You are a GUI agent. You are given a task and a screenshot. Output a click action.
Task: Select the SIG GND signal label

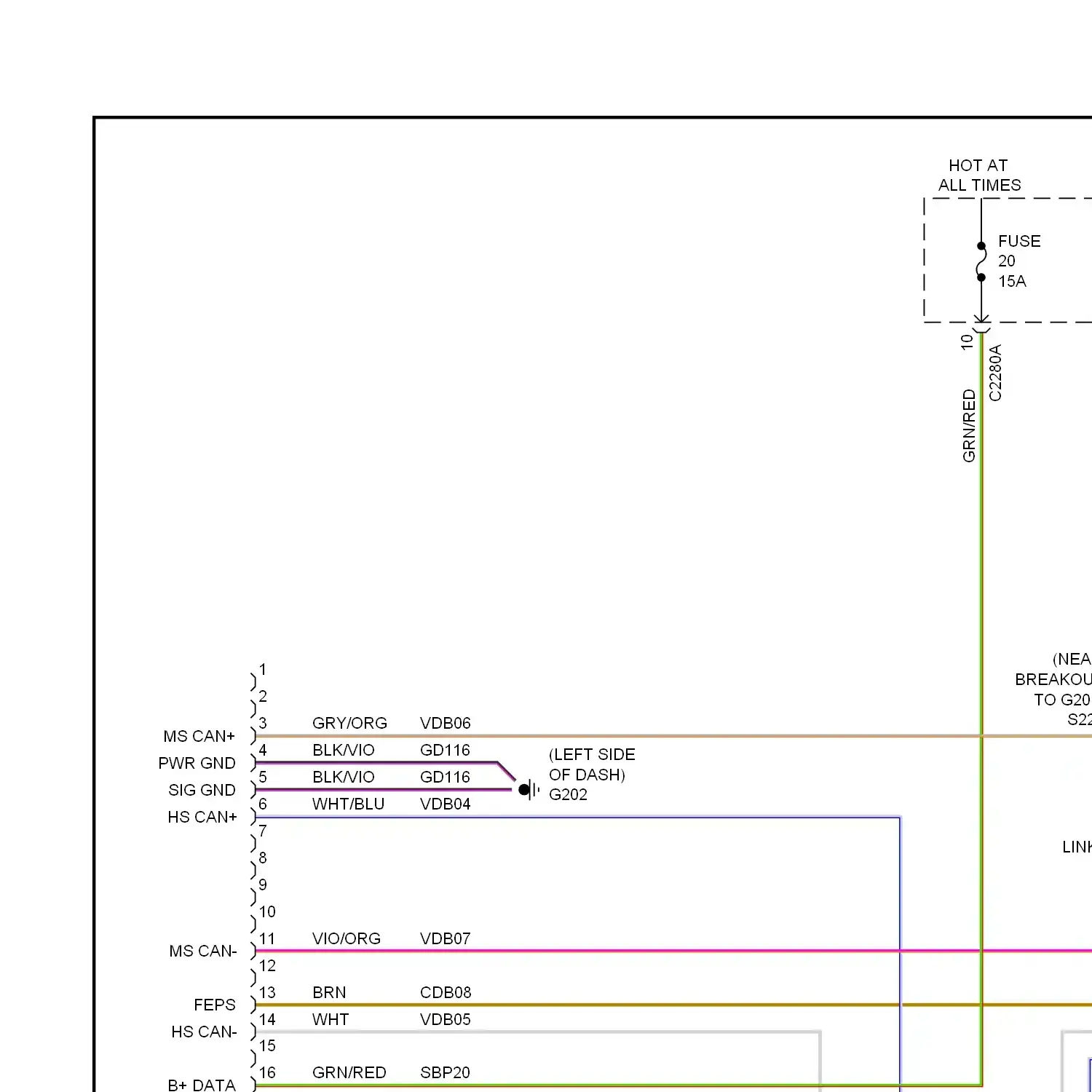pyautogui.click(x=202, y=790)
